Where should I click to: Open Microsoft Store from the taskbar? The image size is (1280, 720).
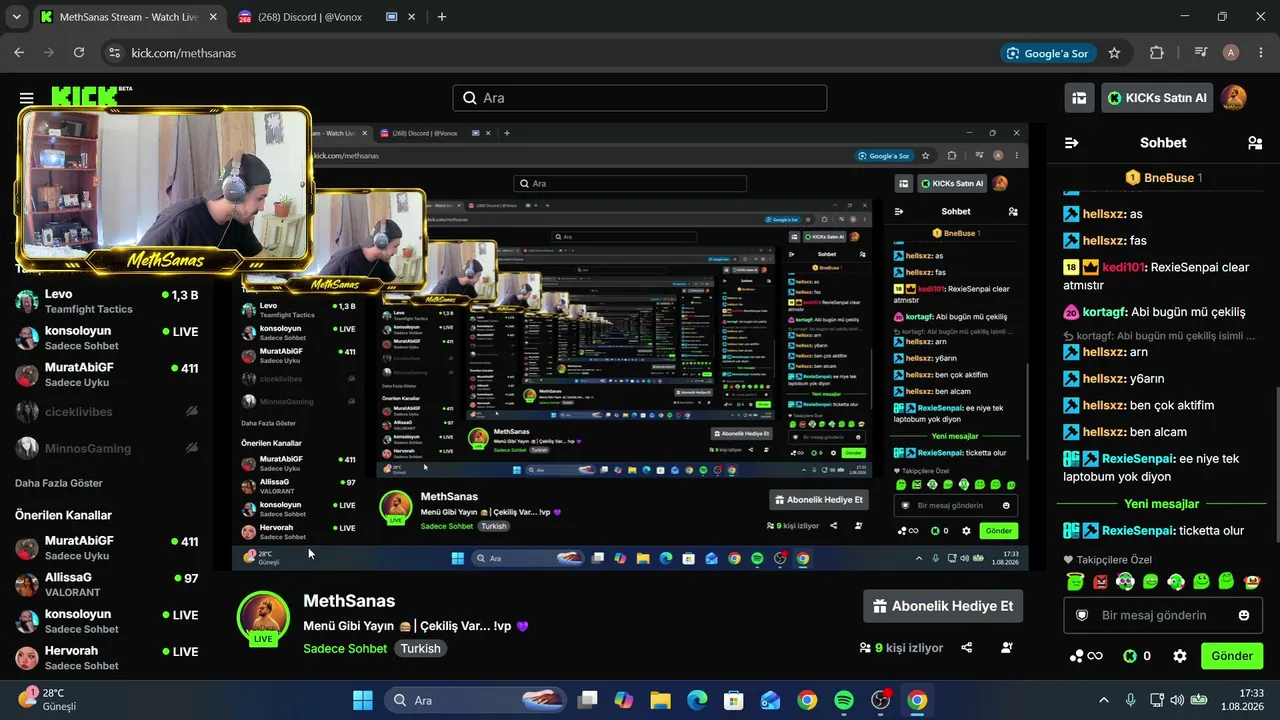click(733, 700)
